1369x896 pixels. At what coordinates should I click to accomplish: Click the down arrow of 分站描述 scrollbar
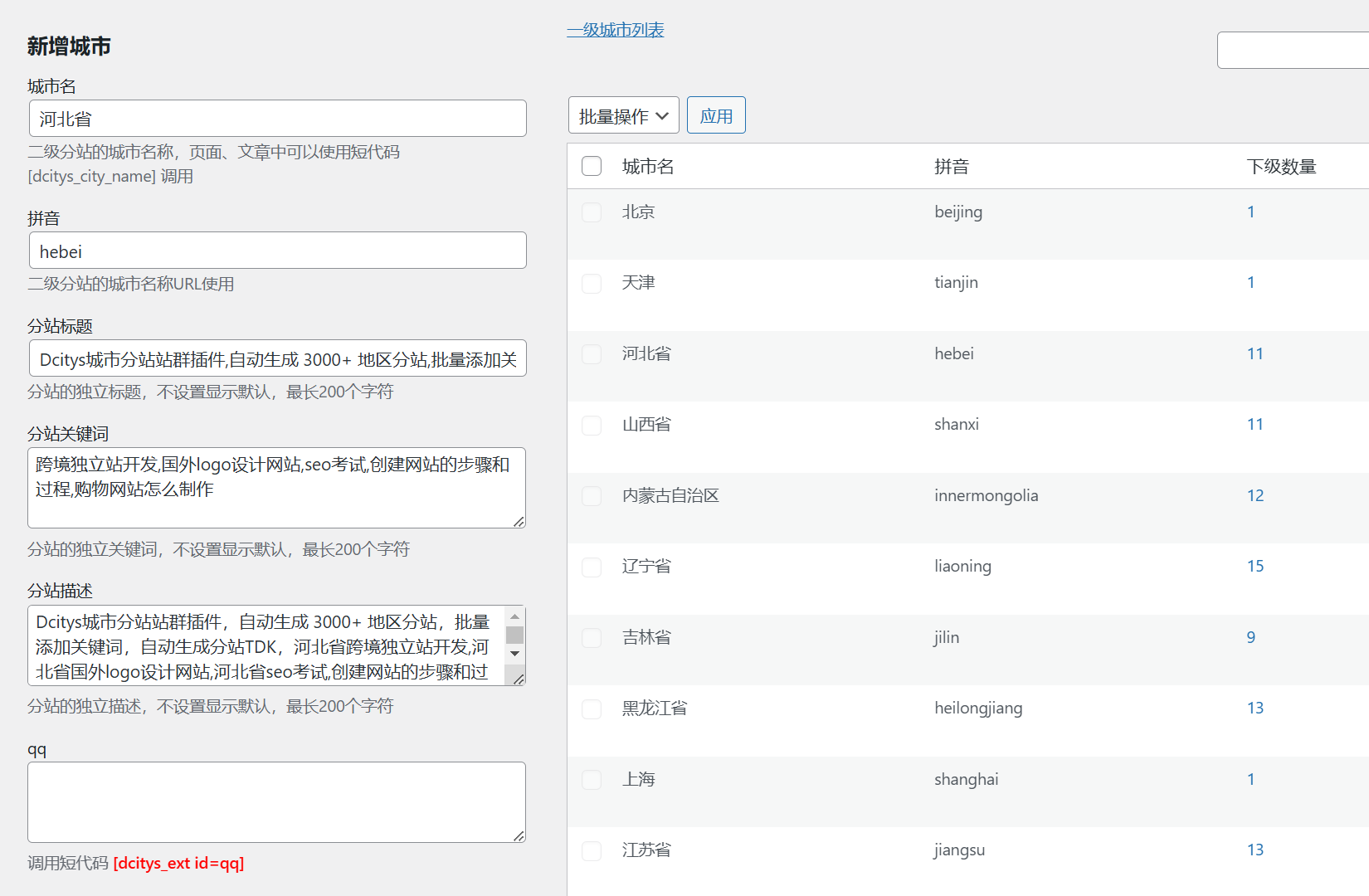pyautogui.click(x=515, y=654)
